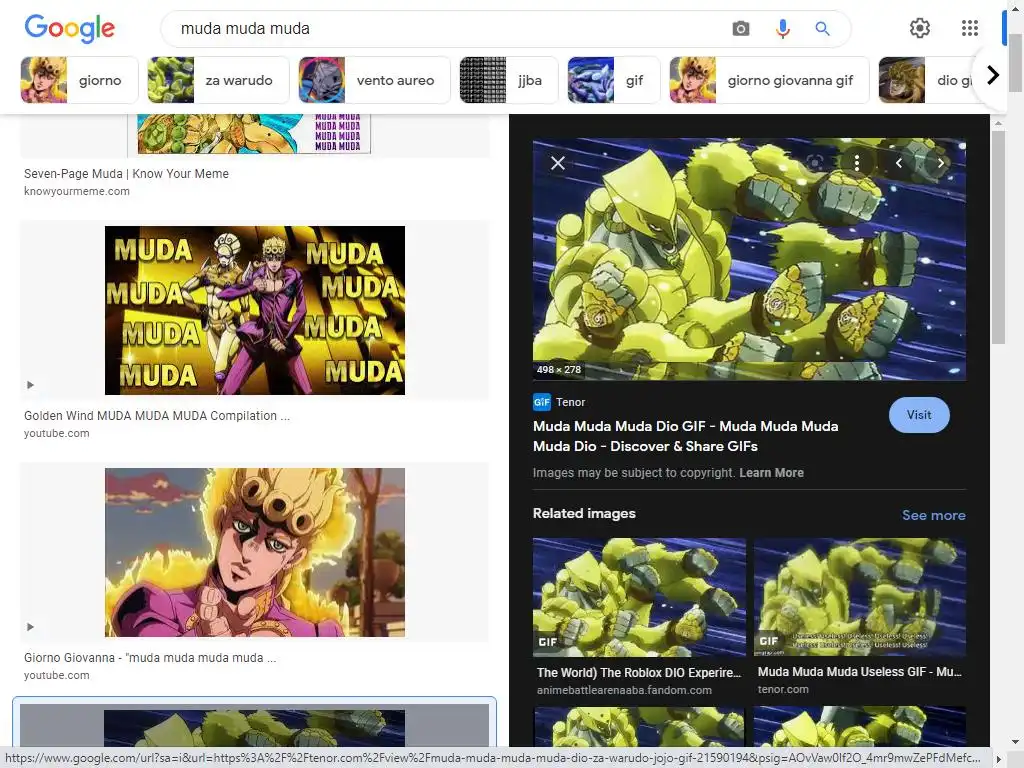
Task: Click the Seven-Page Muda manga thumbnail
Action: [x=254, y=134]
